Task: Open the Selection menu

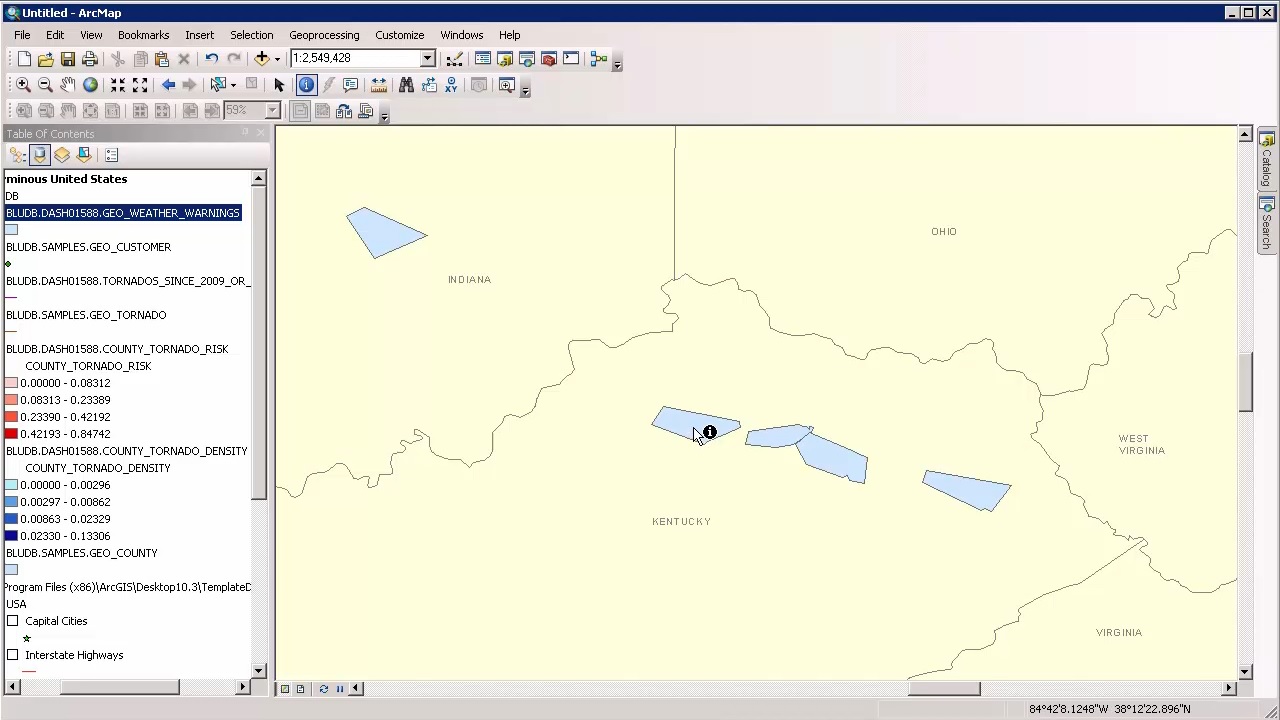Action: 251,35
